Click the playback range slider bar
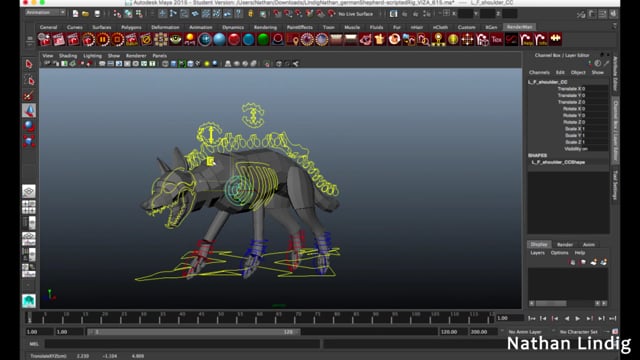 194,332
